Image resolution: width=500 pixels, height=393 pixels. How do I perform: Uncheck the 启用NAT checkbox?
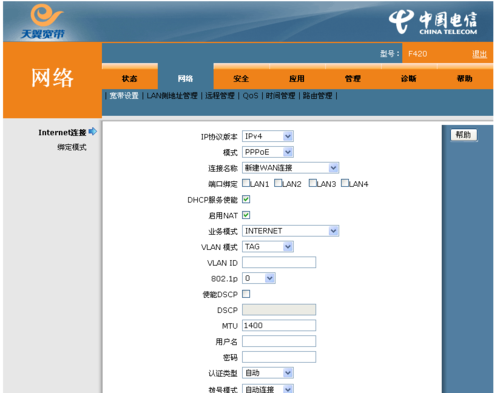(x=246, y=215)
